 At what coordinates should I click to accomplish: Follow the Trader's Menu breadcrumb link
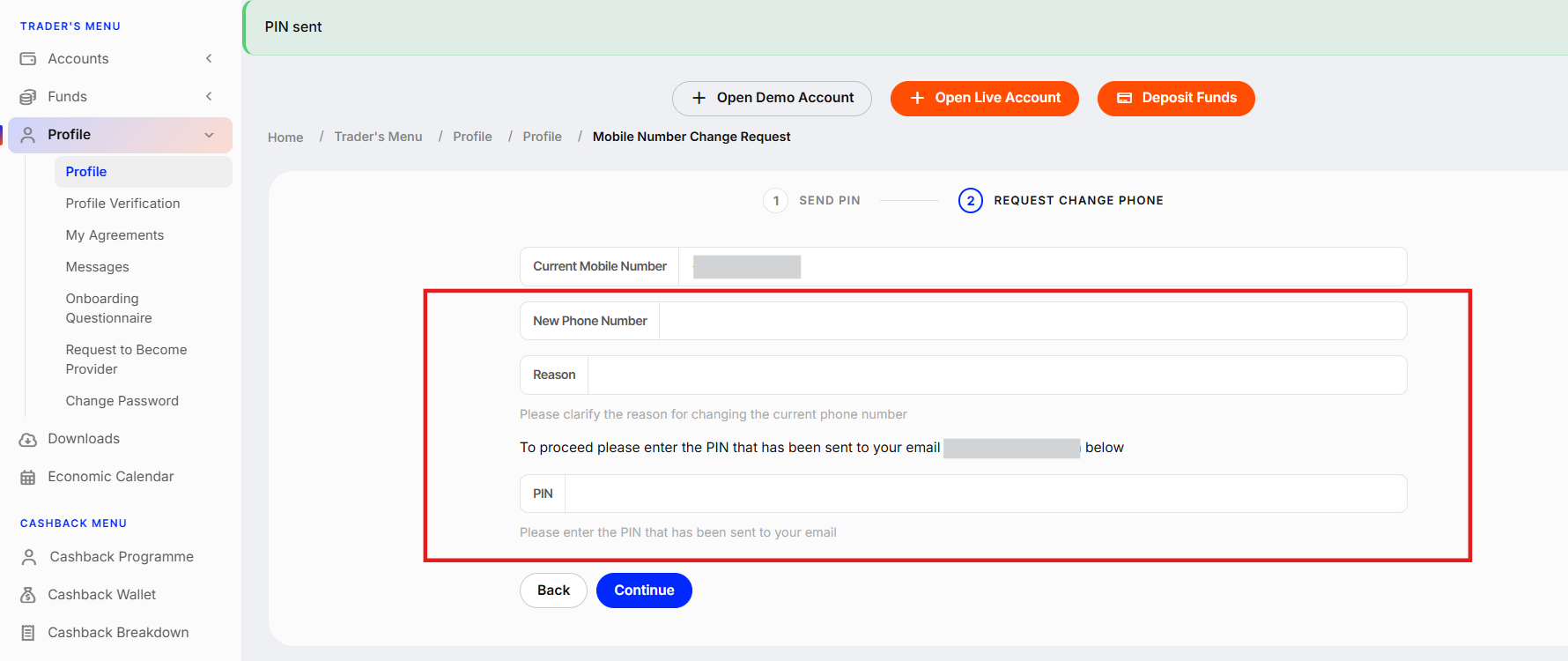(378, 137)
